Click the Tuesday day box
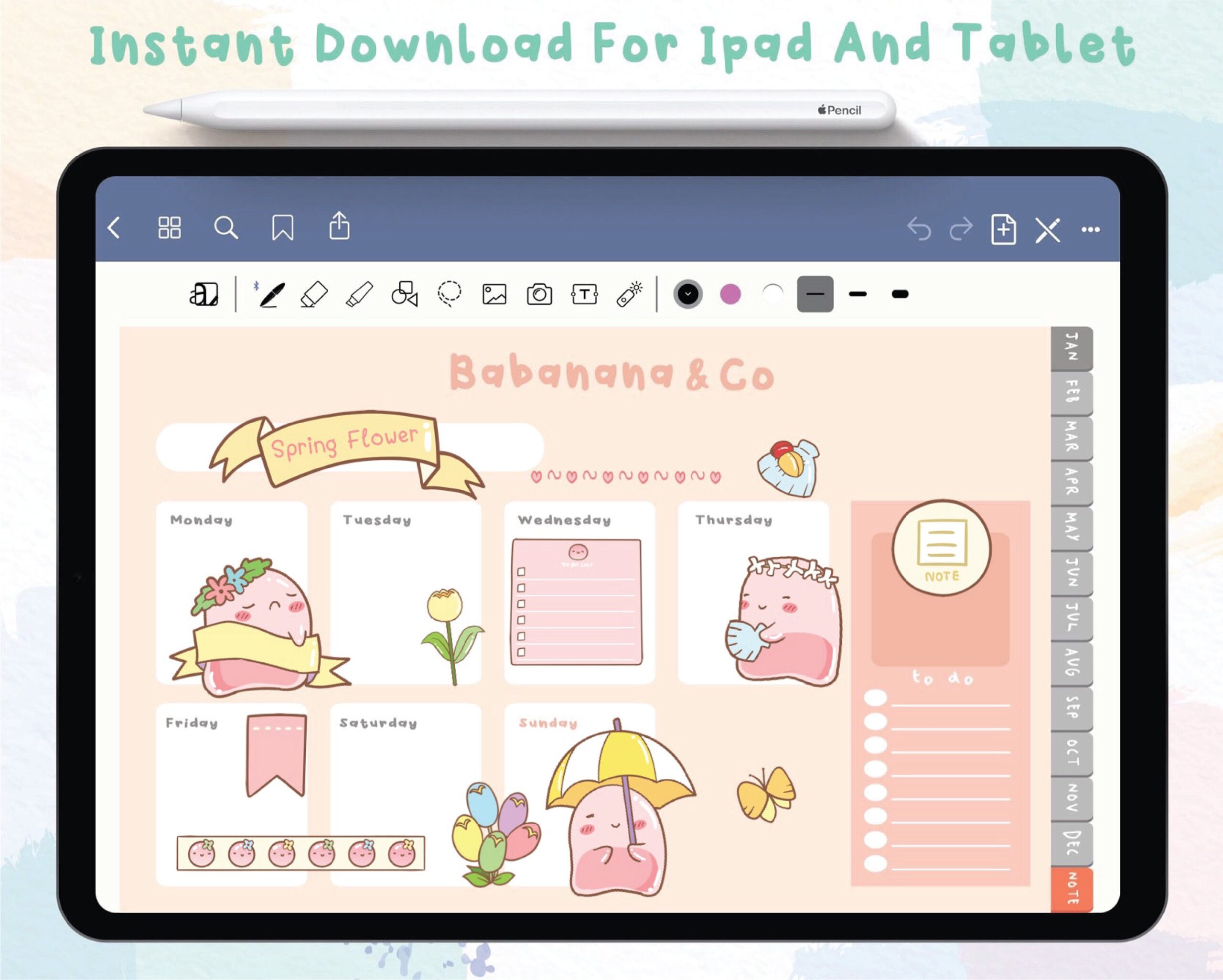The height and width of the screenshot is (980, 1223). tap(406, 592)
